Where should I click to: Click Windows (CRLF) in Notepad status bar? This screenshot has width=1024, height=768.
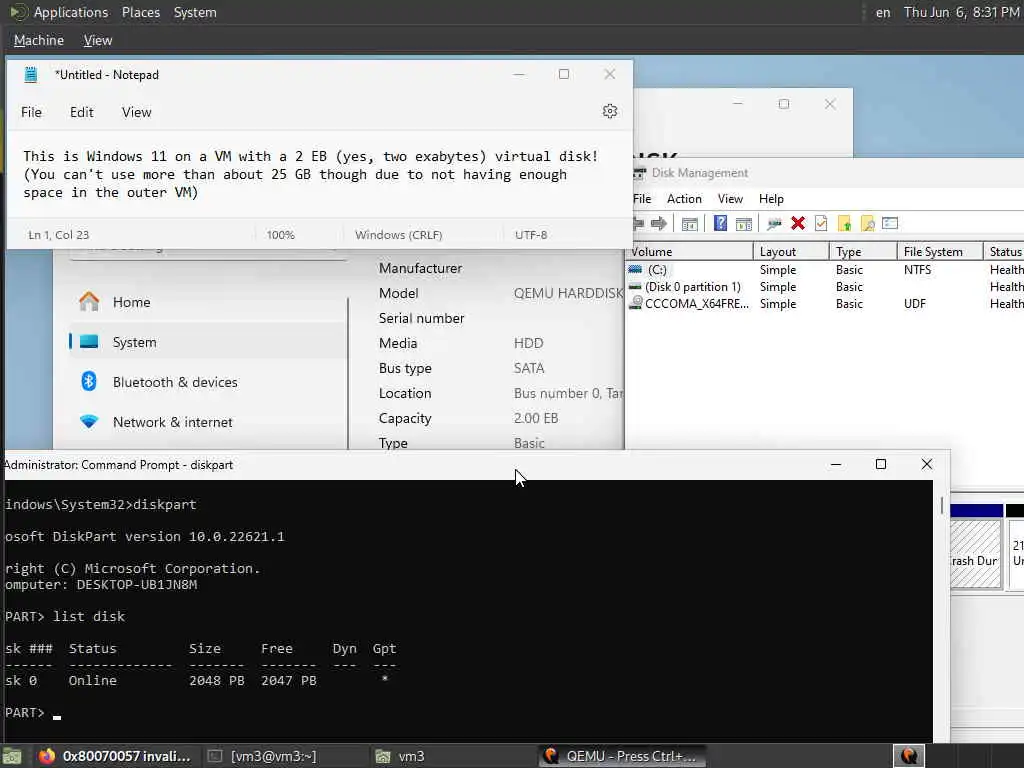398,235
